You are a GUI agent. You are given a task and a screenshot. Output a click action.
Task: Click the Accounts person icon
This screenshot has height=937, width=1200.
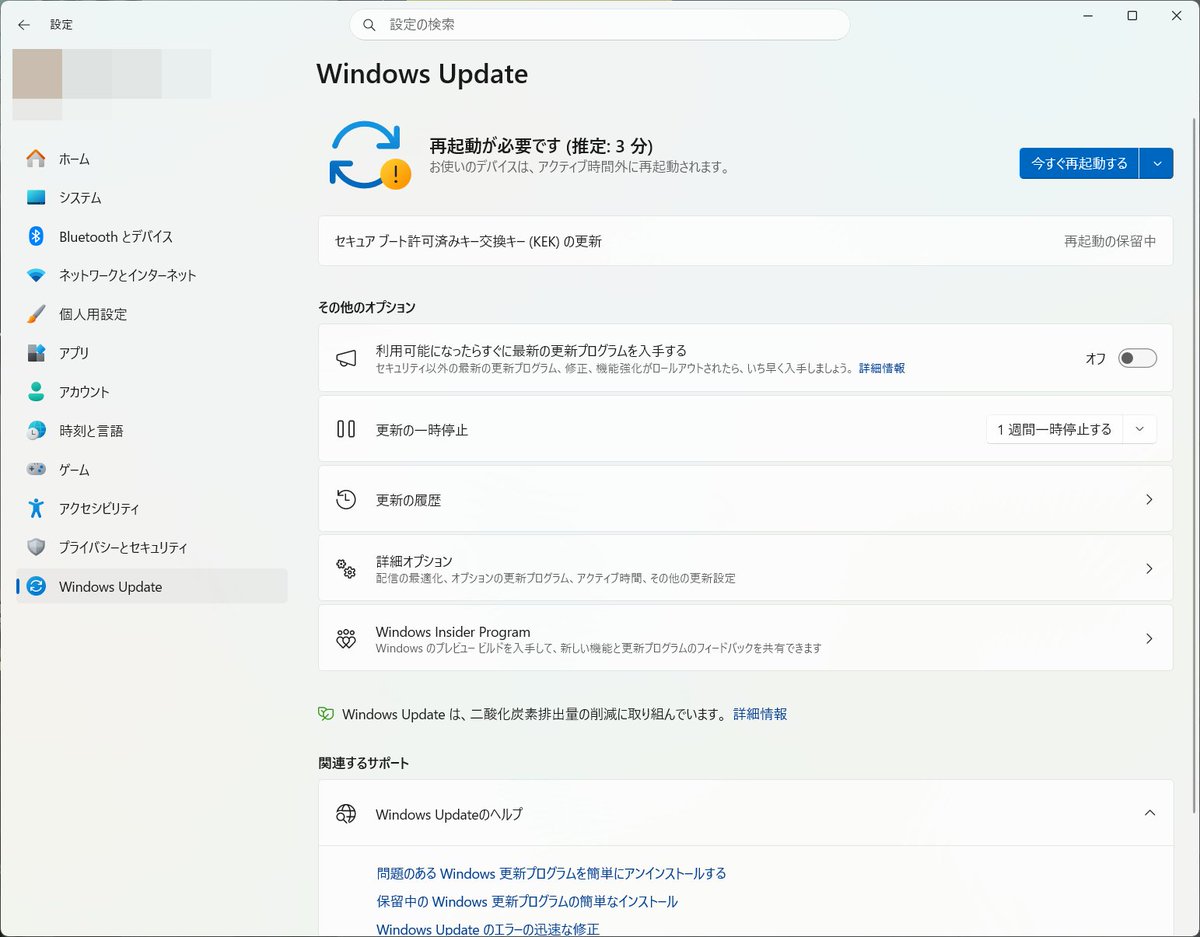click(x=36, y=392)
